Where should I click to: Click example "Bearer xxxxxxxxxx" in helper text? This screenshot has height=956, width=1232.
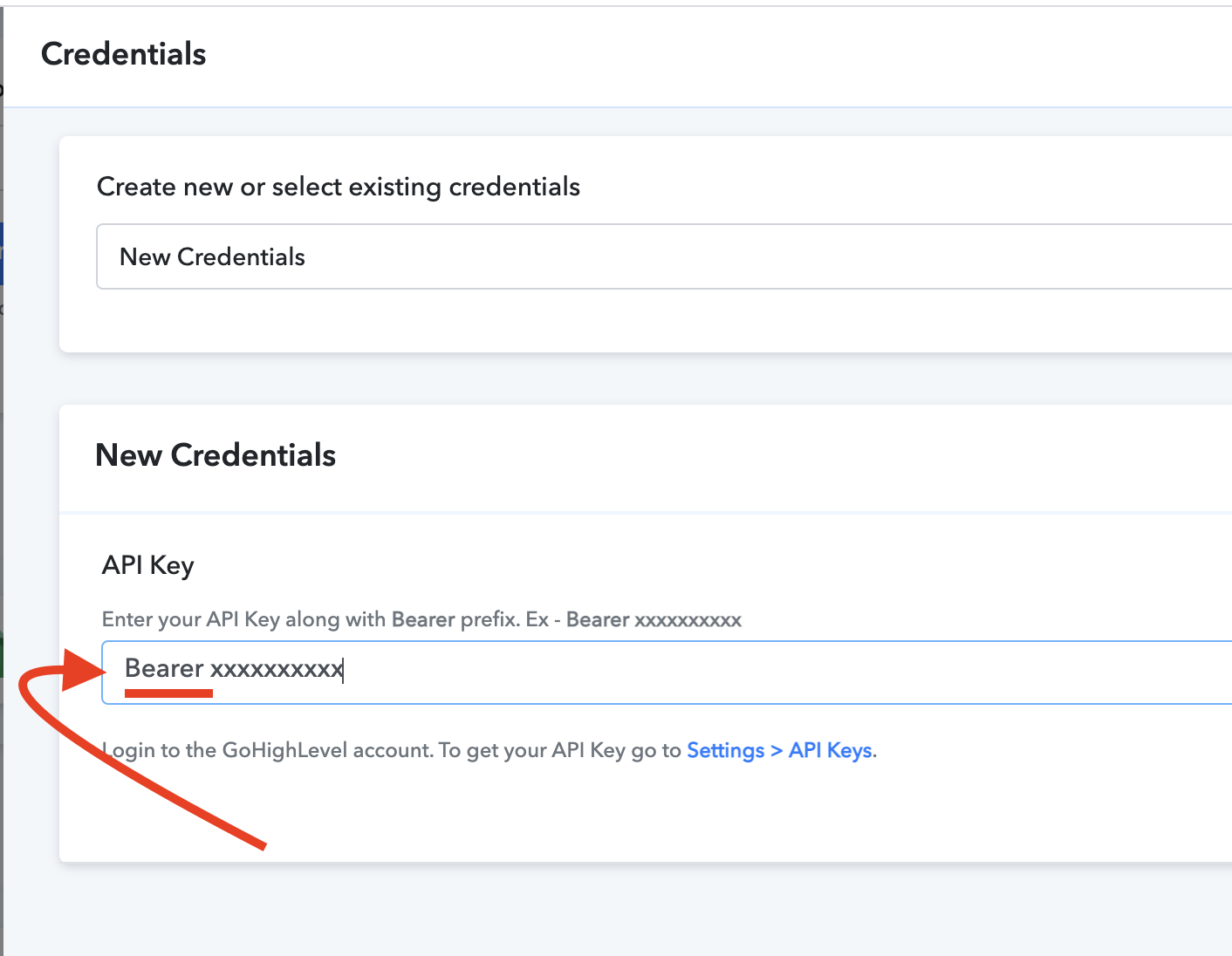[x=654, y=619]
